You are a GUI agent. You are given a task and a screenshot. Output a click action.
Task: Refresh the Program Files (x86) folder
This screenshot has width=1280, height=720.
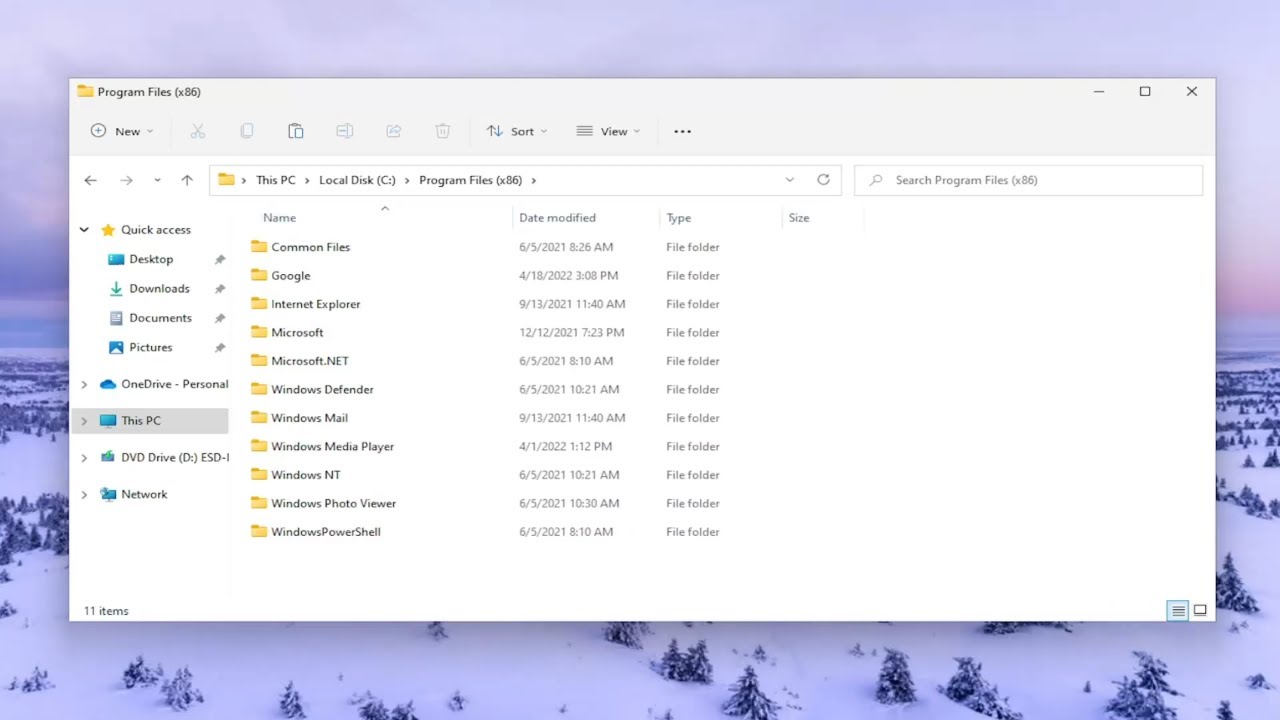823,180
